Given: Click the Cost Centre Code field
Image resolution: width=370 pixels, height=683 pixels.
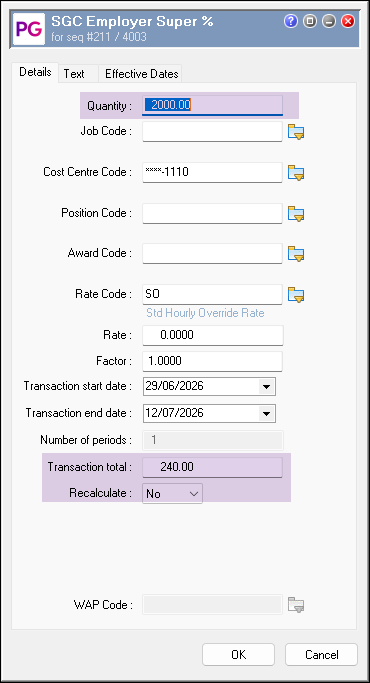Looking at the screenshot, I should 212,172.
